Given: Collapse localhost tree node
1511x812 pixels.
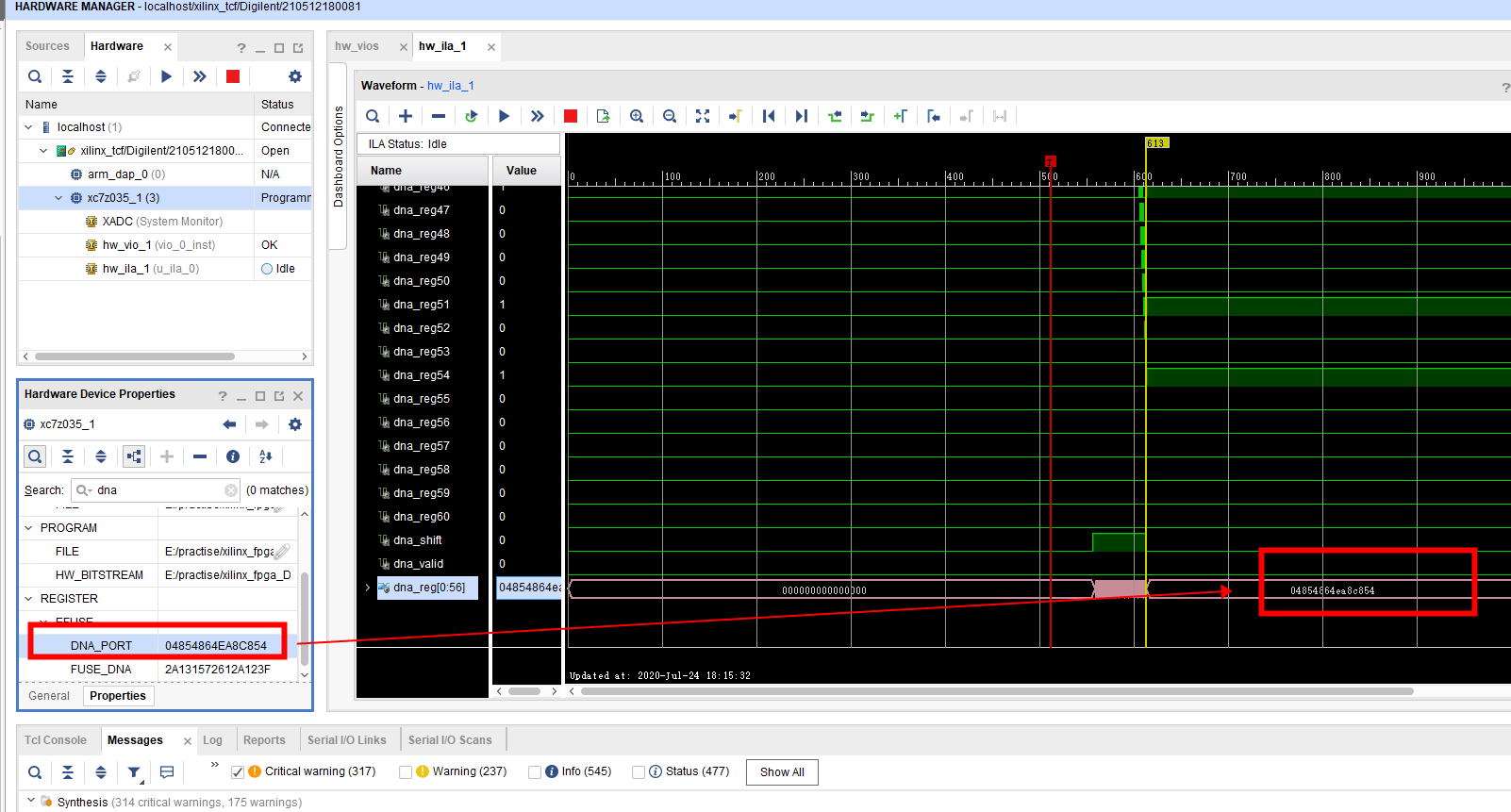Looking at the screenshot, I should click(28, 127).
